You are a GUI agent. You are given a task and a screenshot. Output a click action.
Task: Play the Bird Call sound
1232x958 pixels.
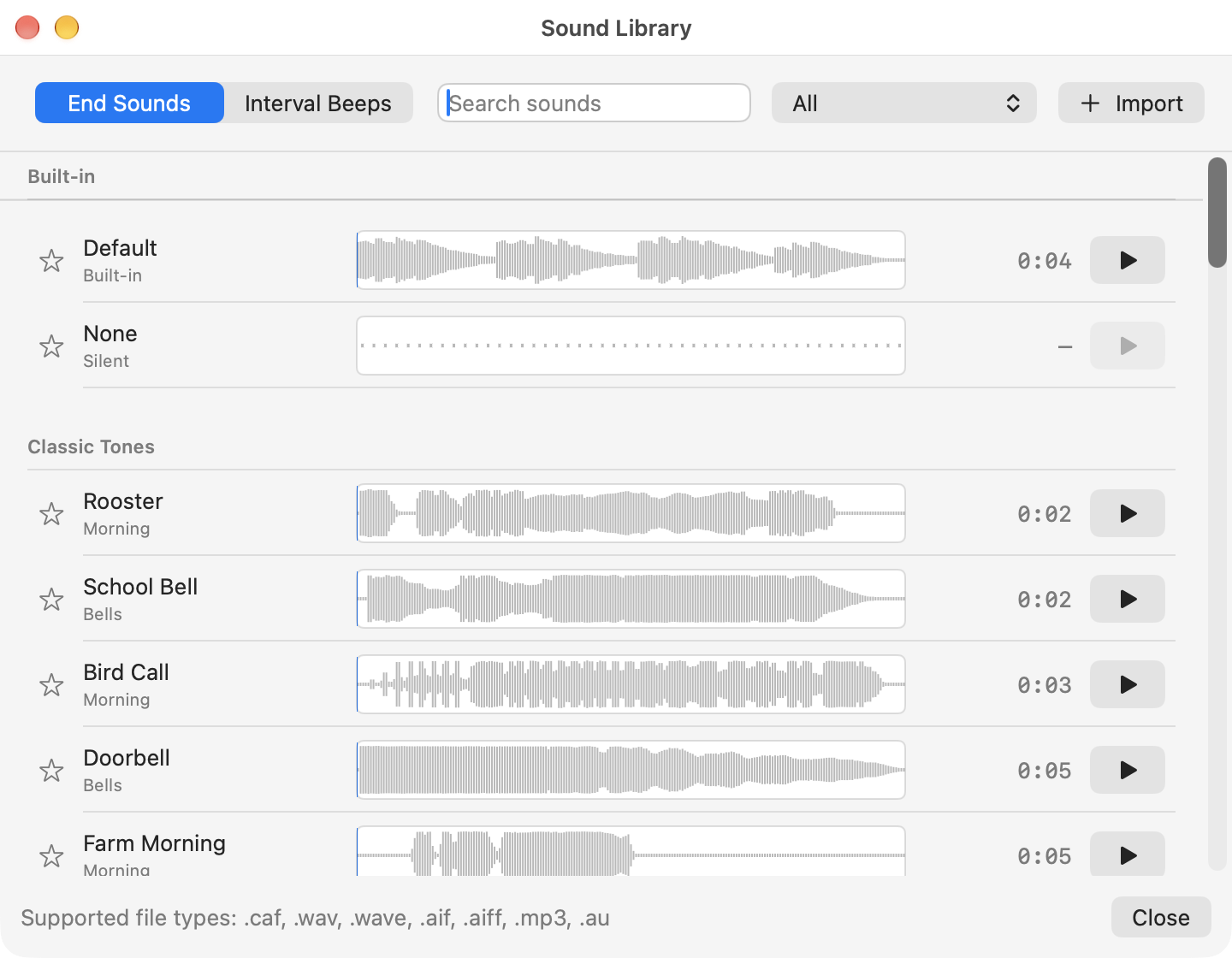(x=1128, y=684)
